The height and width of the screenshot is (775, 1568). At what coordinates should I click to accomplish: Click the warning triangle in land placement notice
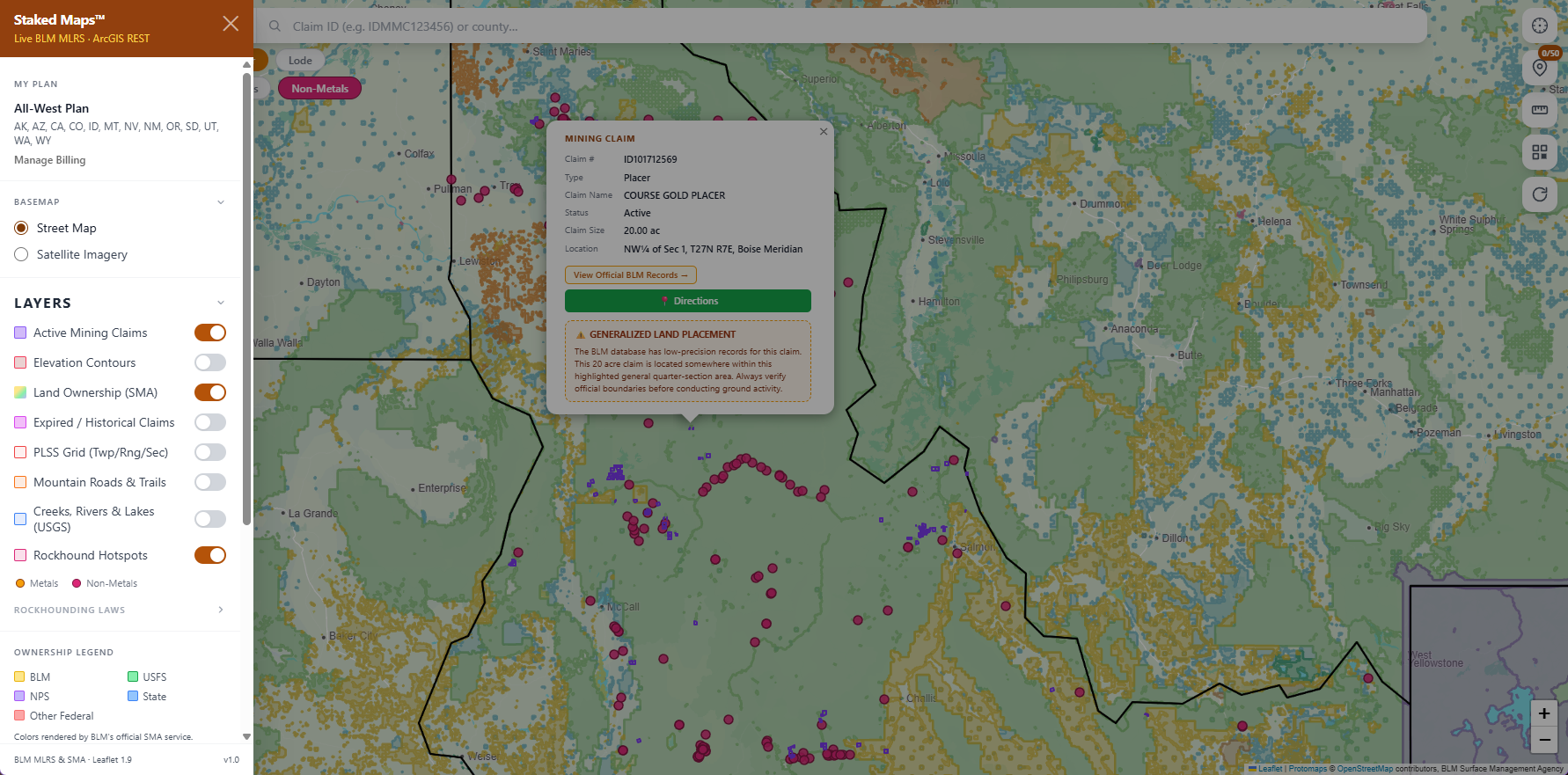coord(581,334)
